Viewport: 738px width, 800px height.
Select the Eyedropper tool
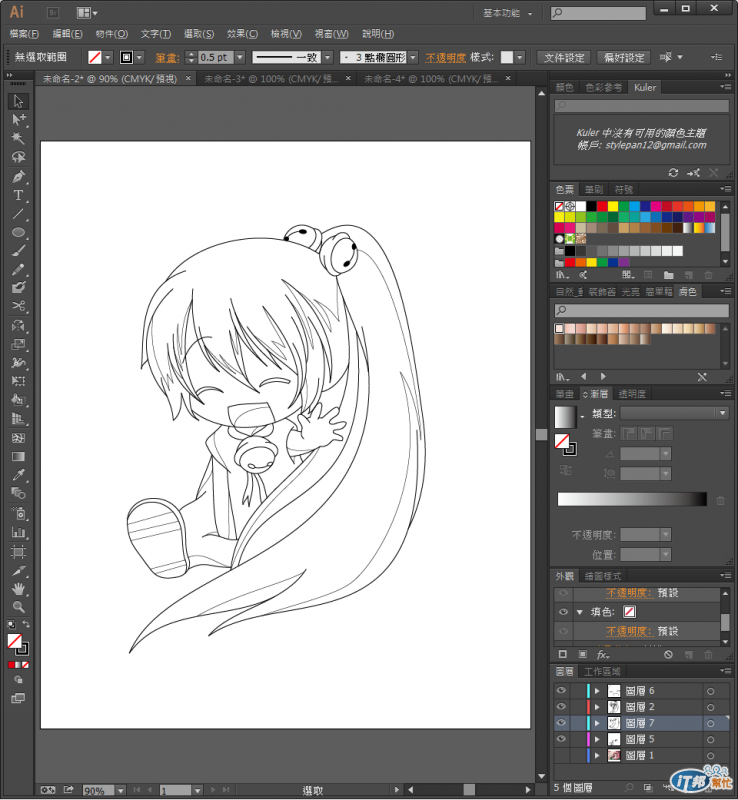[x=18, y=475]
